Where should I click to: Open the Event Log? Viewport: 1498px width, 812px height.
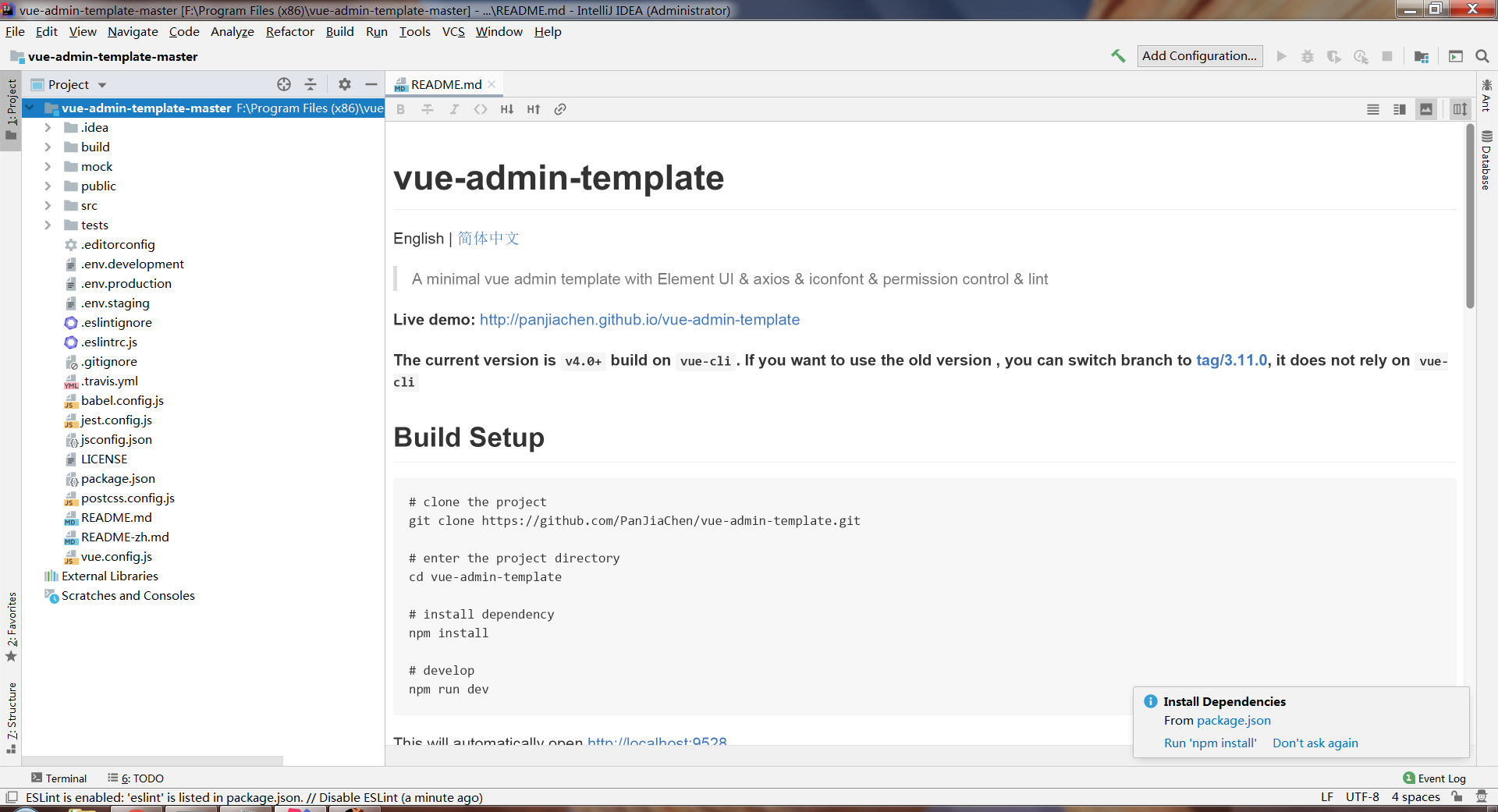[1434, 778]
